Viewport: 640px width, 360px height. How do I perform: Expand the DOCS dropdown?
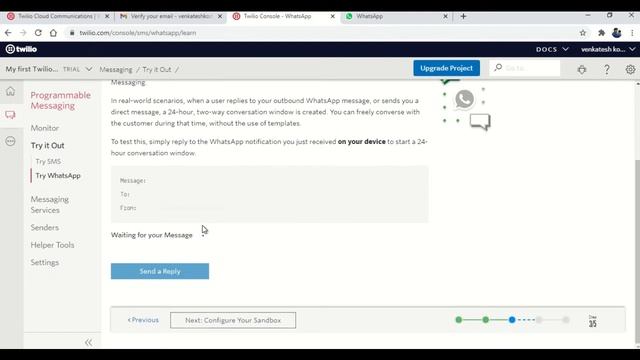tap(552, 49)
